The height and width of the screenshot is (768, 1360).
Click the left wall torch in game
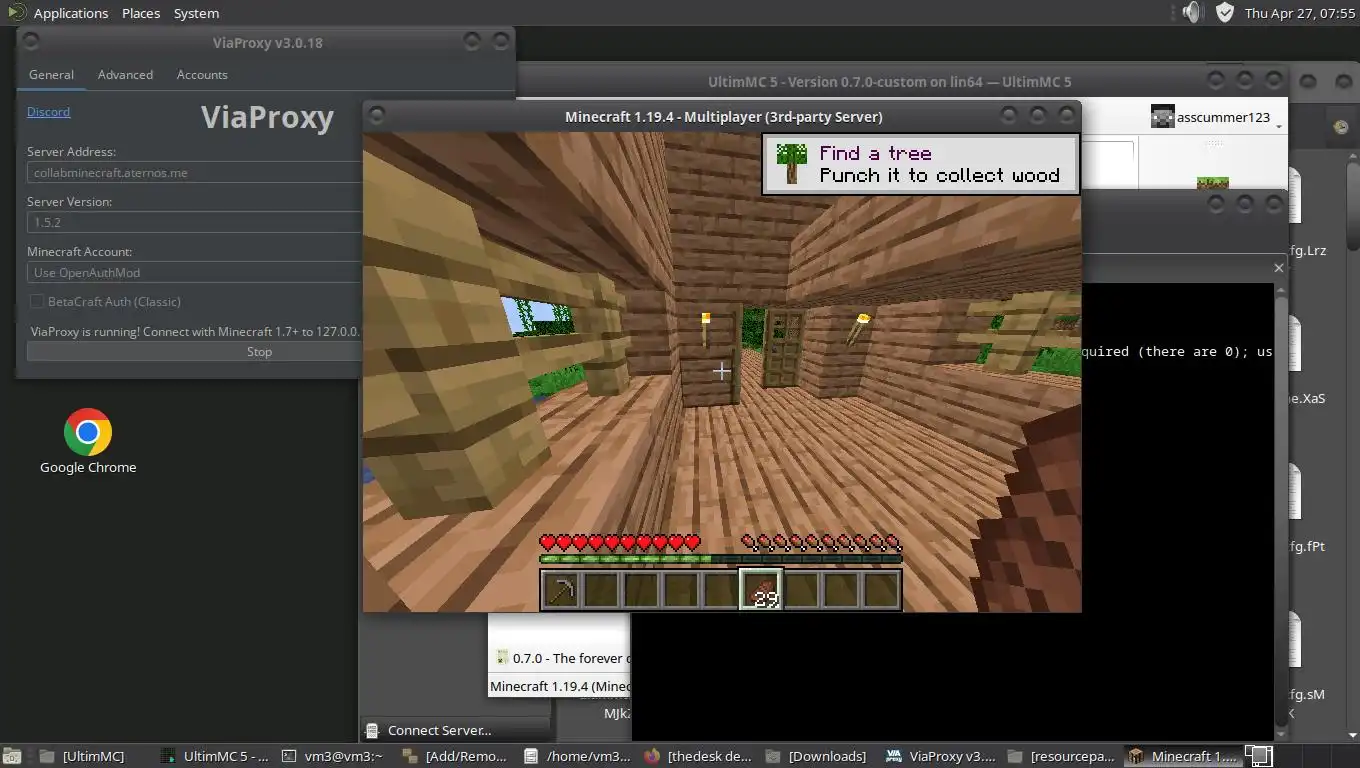(x=705, y=329)
